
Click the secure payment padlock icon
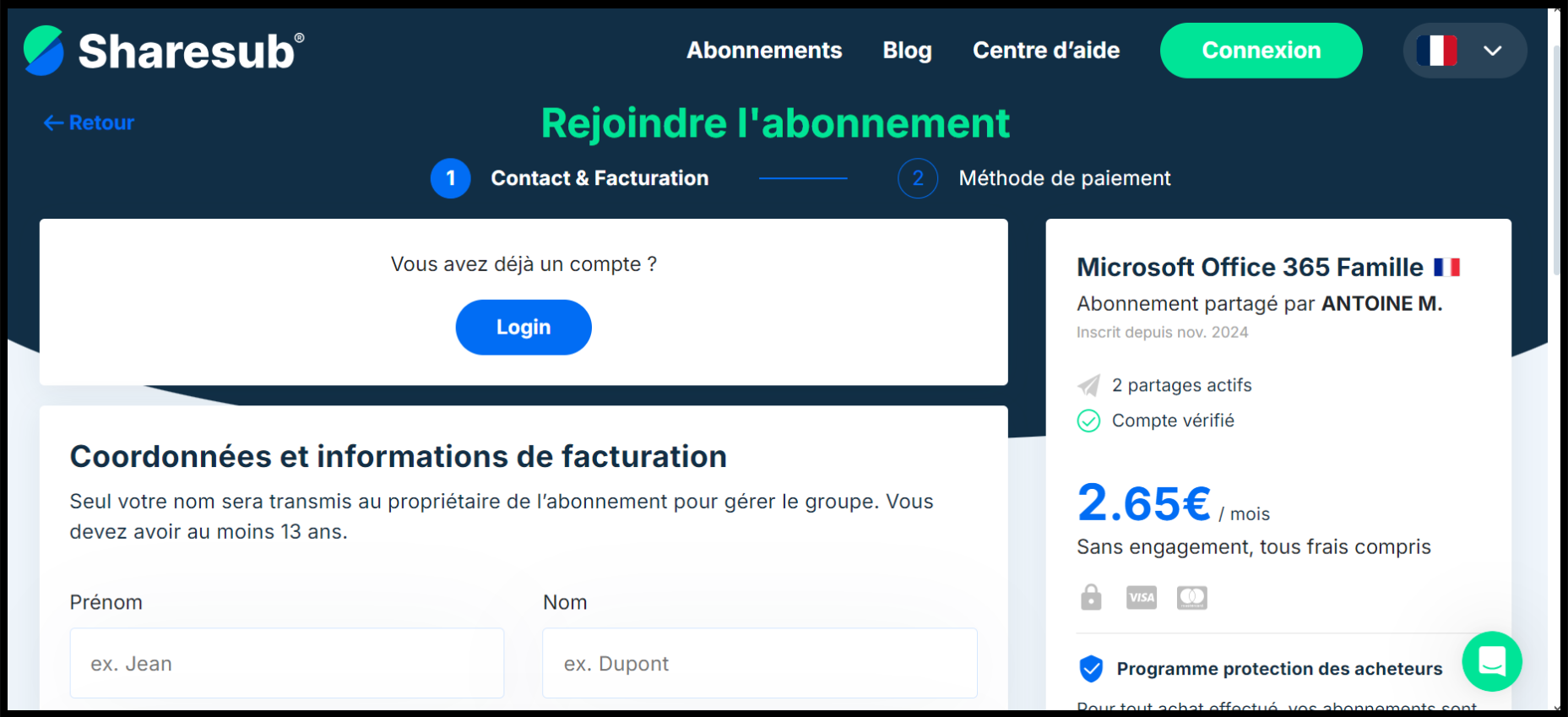1091,597
